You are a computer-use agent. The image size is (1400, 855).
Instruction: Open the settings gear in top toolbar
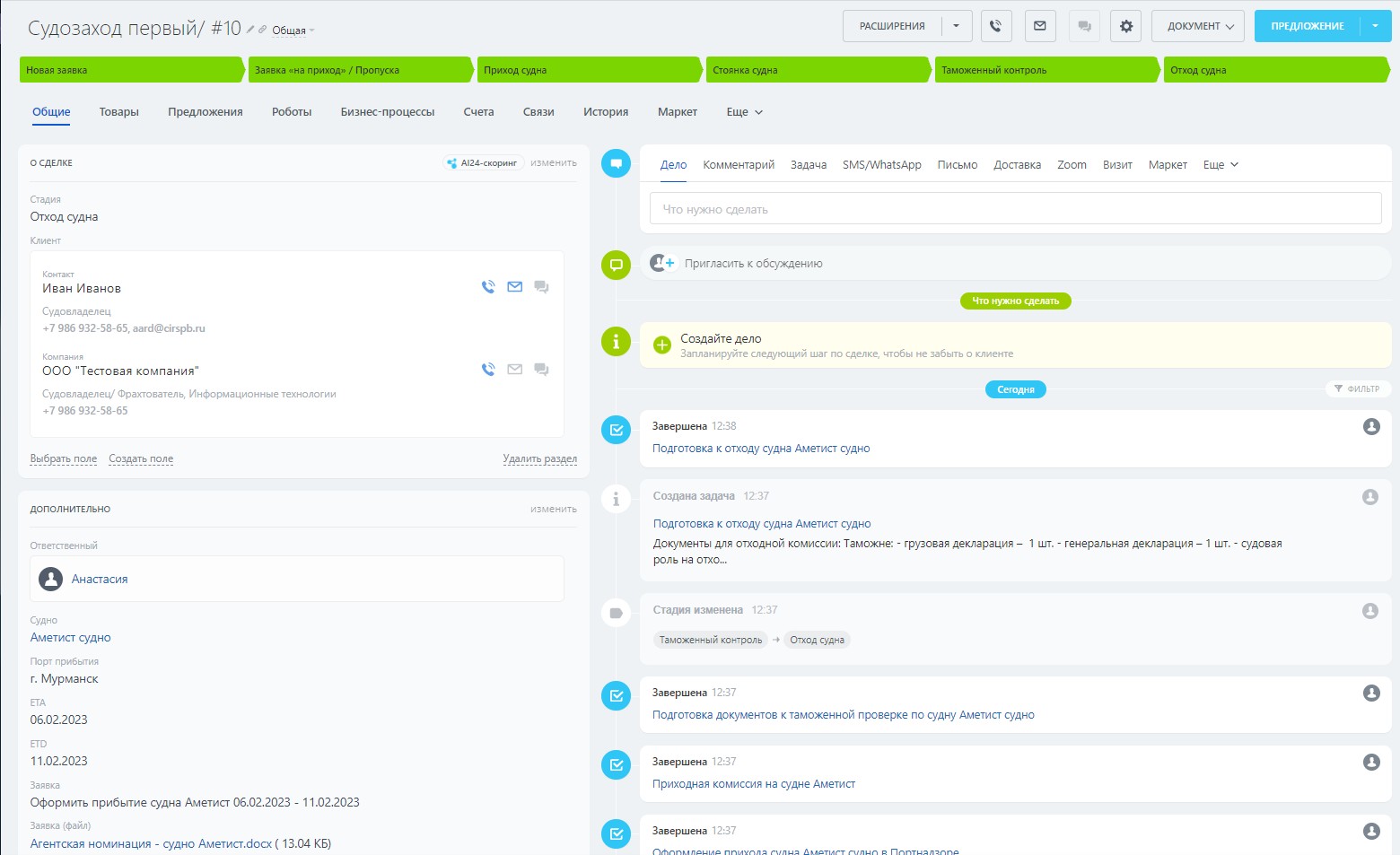pyautogui.click(x=1126, y=26)
